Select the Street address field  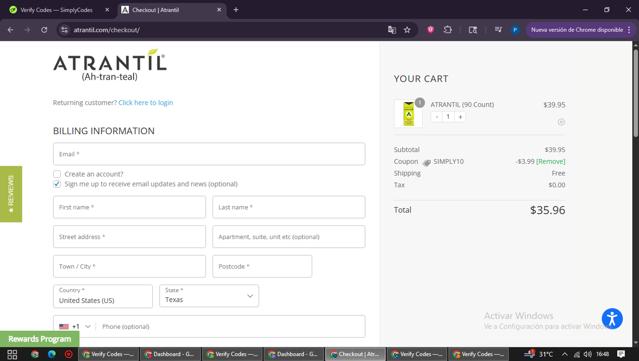129,237
